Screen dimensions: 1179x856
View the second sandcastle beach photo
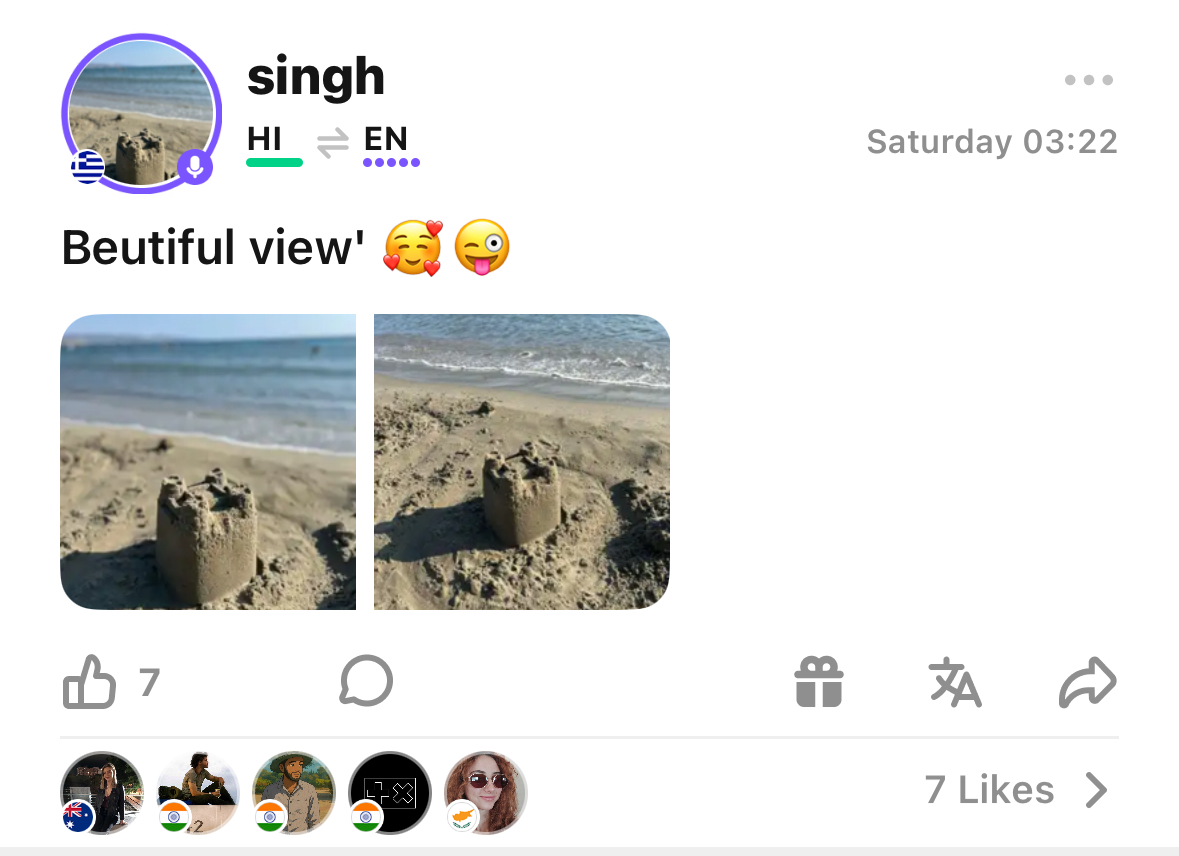coord(522,462)
